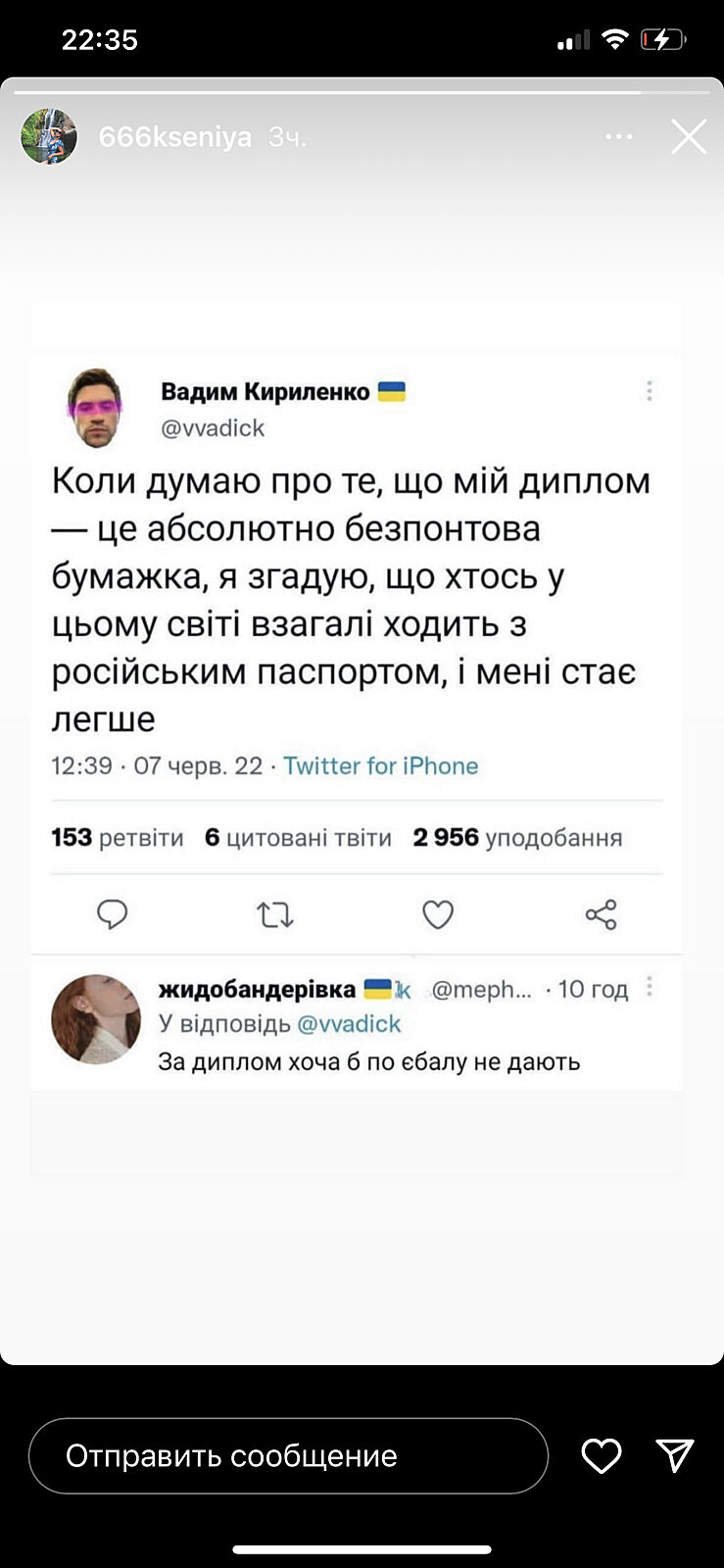Tap the 666kseniya story avatar

[x=49, y=136]
